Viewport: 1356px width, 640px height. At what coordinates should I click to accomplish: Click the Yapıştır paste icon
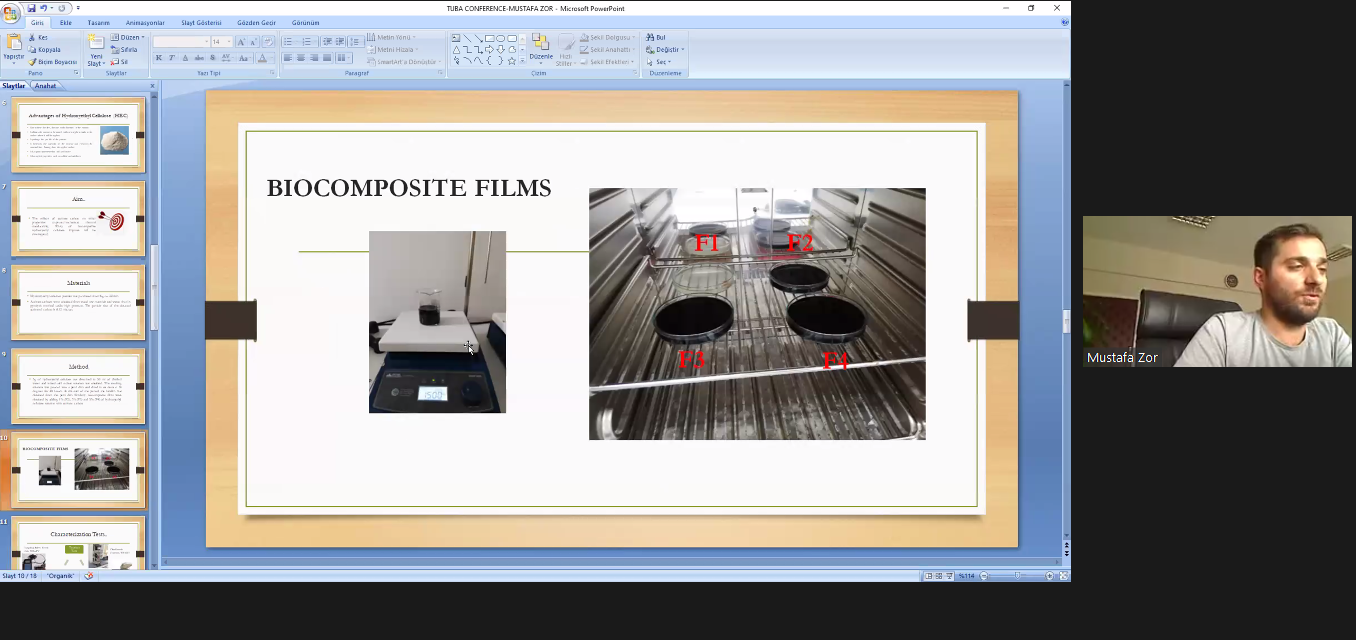click(14, 46)
